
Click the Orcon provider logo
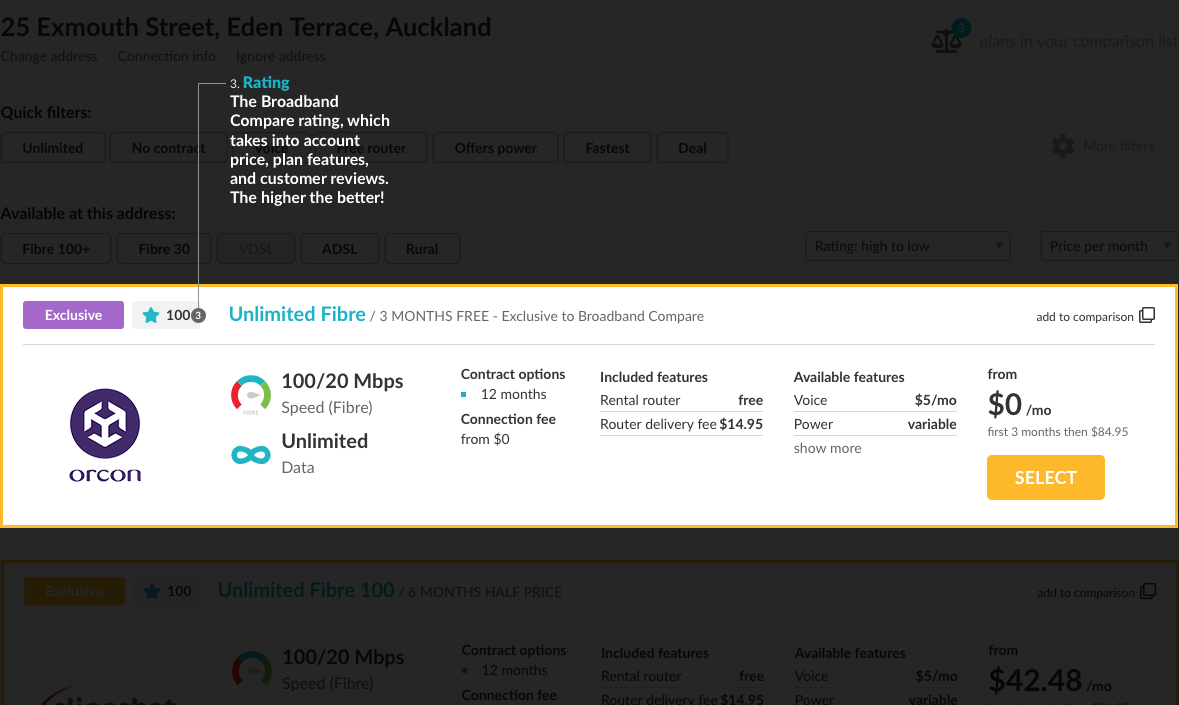tap(105, 435)
